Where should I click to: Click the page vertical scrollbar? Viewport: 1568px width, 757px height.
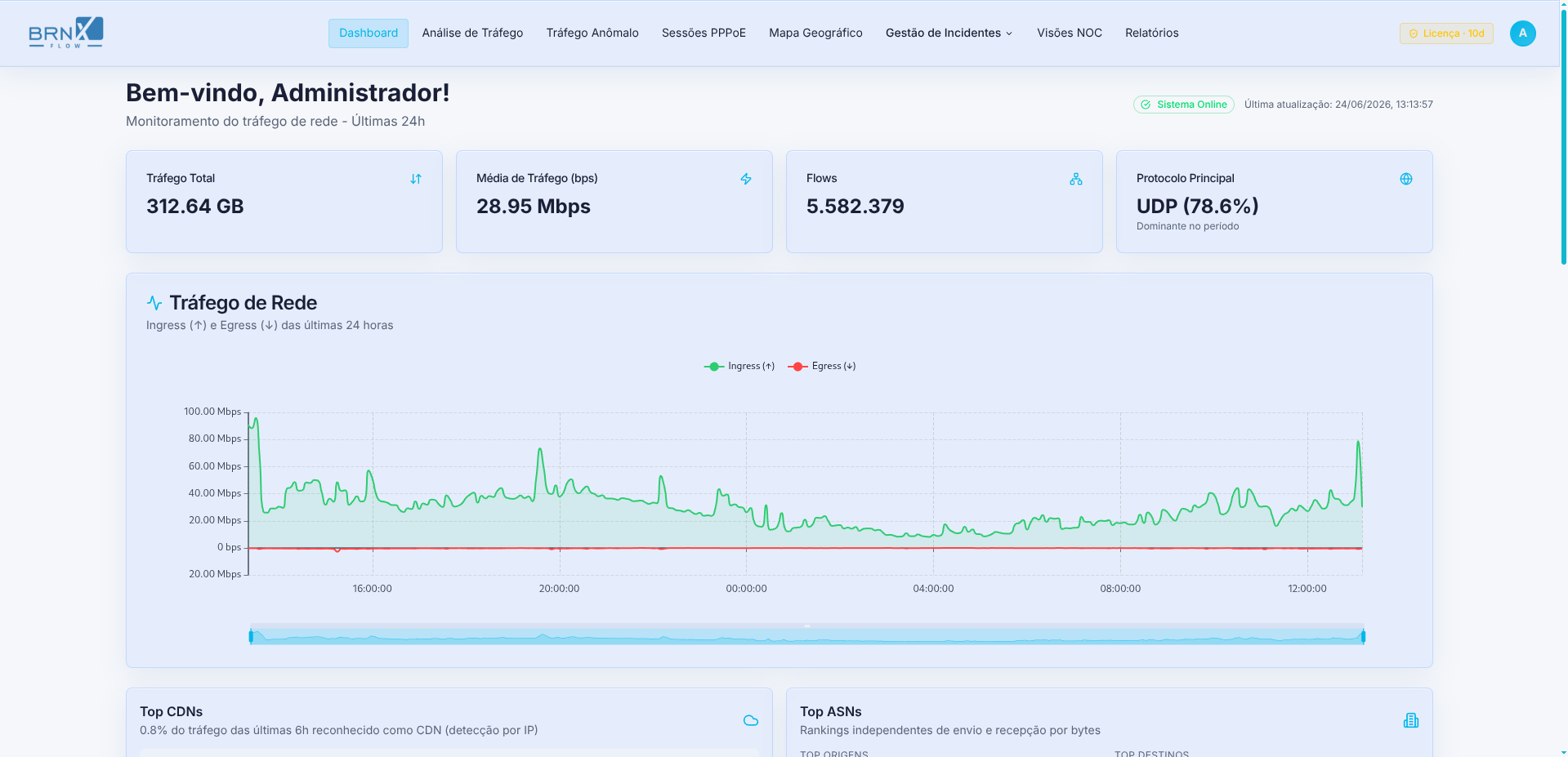pyautogui.click(x=1563, y=135)
